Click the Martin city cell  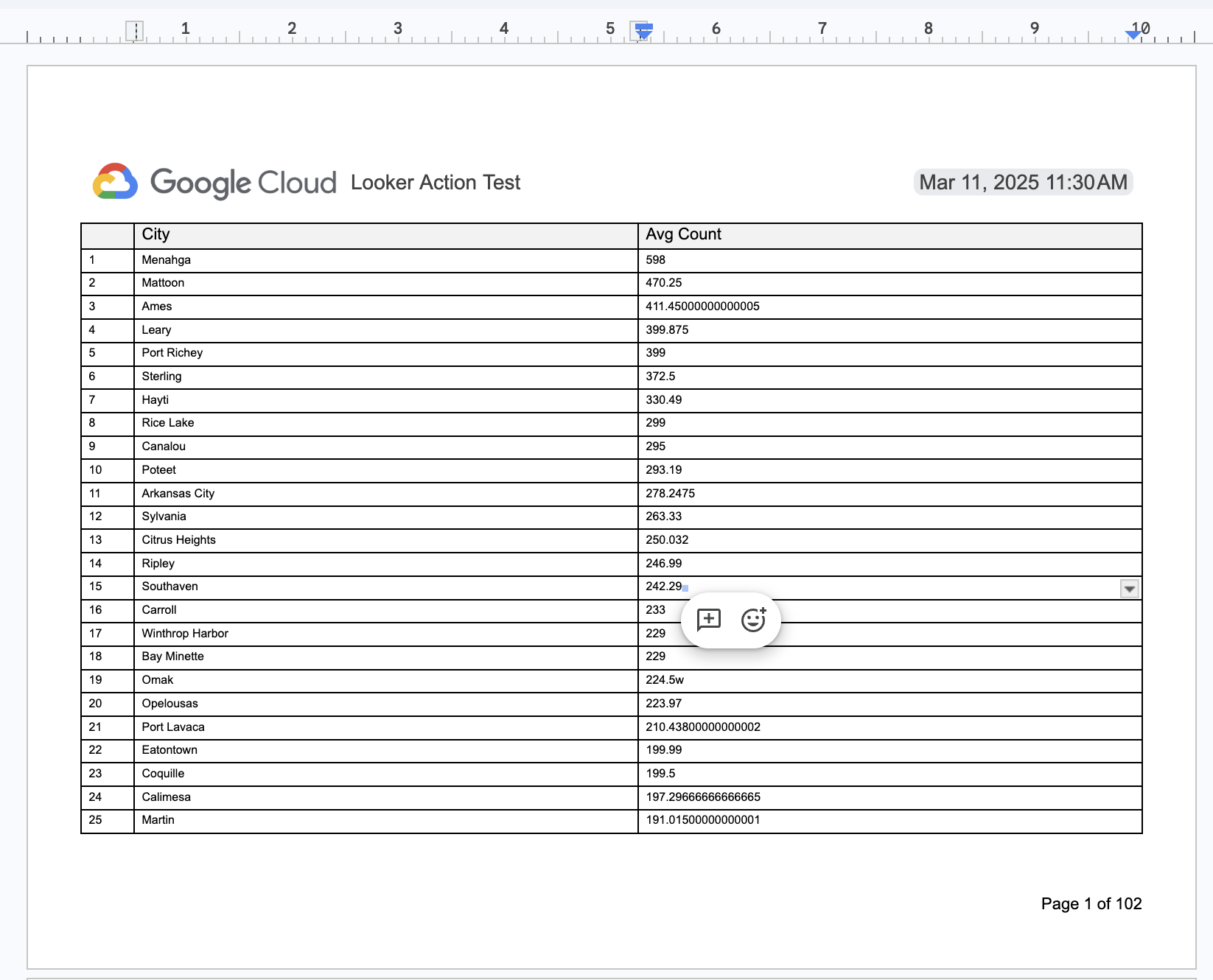click(x=385, y=820)
